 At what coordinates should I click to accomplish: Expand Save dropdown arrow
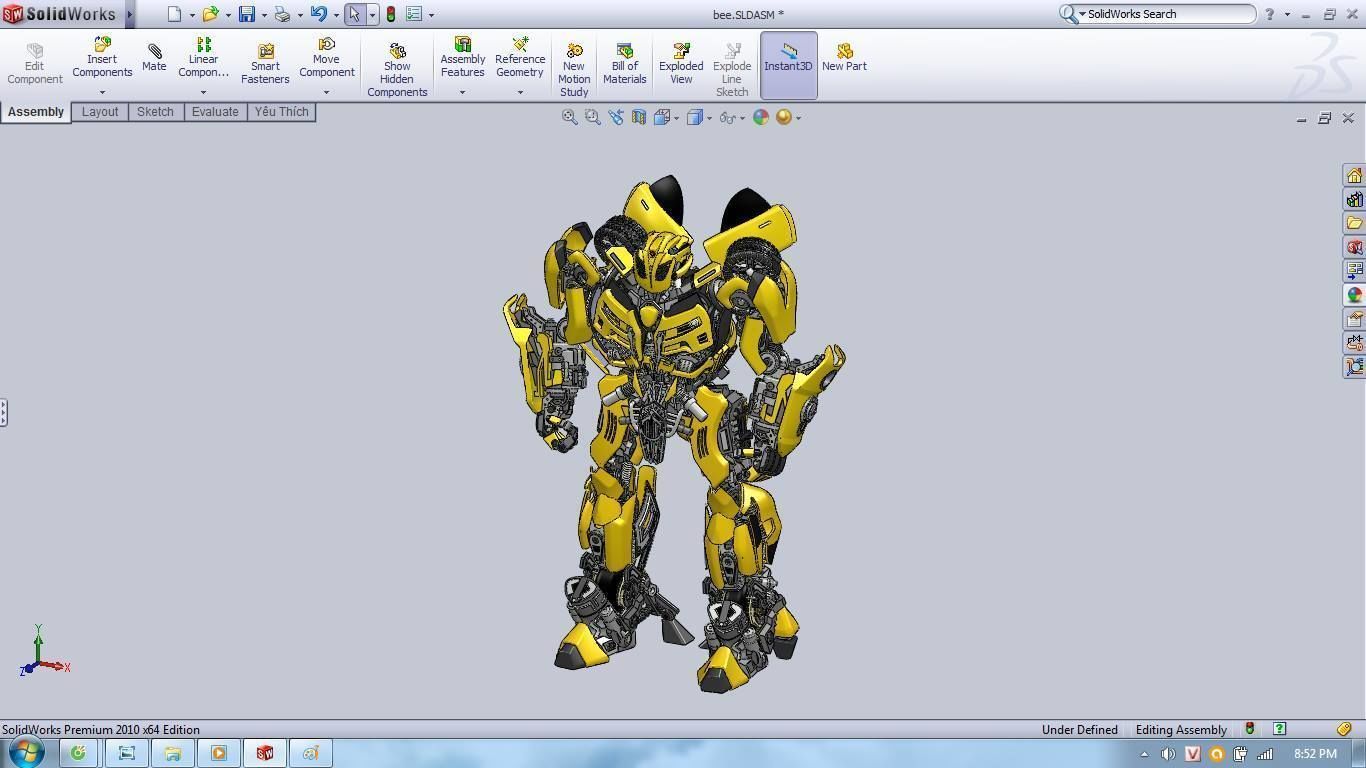click(264, 15)
